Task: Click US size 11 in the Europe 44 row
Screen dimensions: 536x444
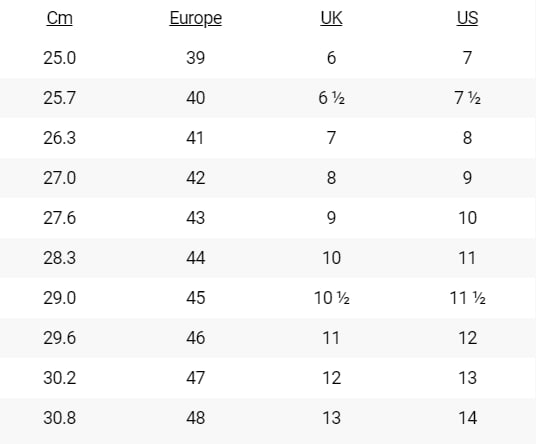Action: 467,258
